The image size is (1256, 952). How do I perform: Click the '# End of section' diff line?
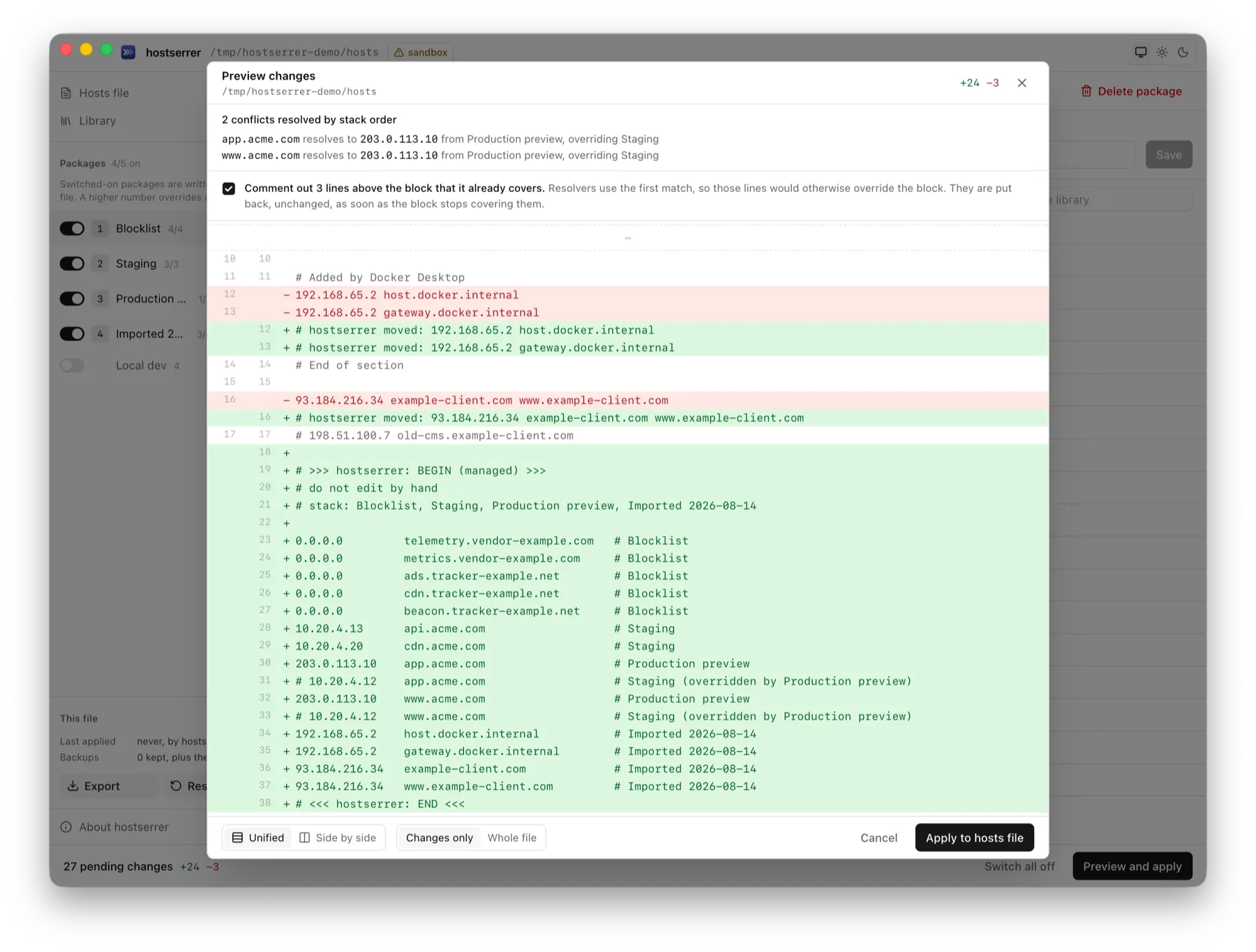pyautogui.click(x=628, y=365)
